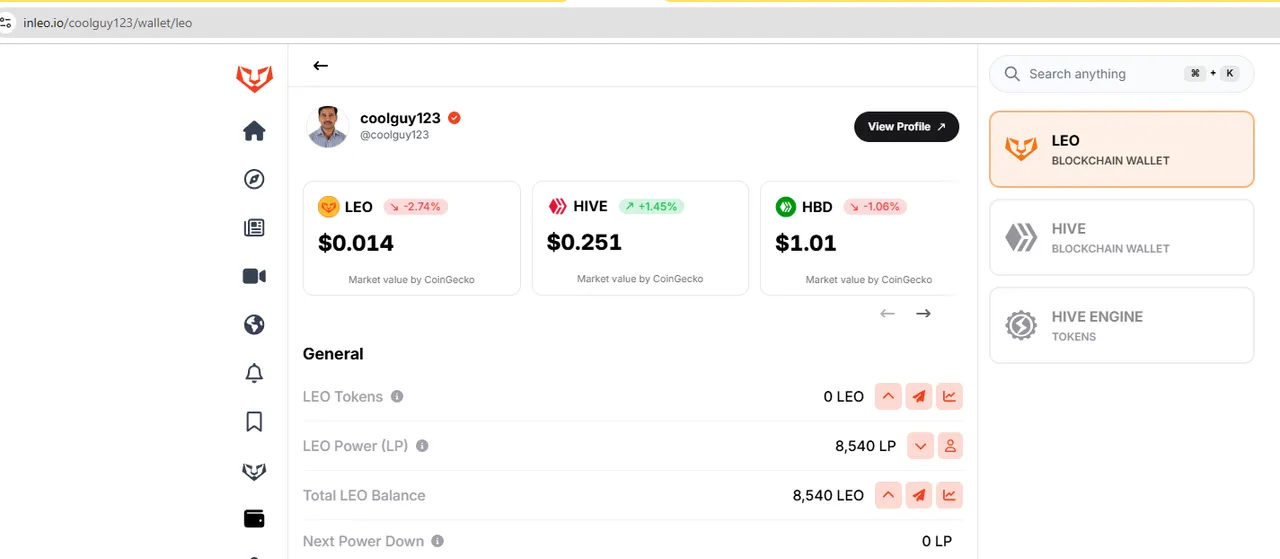This screenshot has width=1280, height=559.
Task: Power up from the LEO Tokens row
Action: 888,397
